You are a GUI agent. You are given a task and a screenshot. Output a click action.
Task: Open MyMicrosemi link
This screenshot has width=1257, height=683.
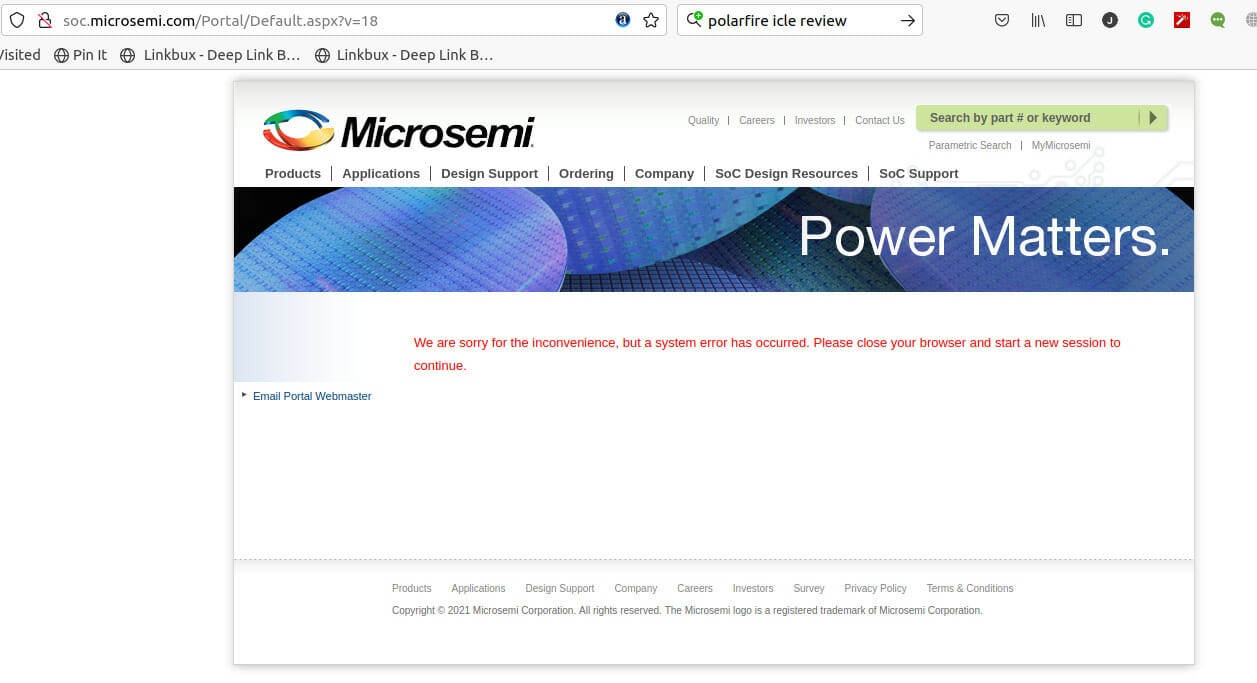click(1061, 145)
